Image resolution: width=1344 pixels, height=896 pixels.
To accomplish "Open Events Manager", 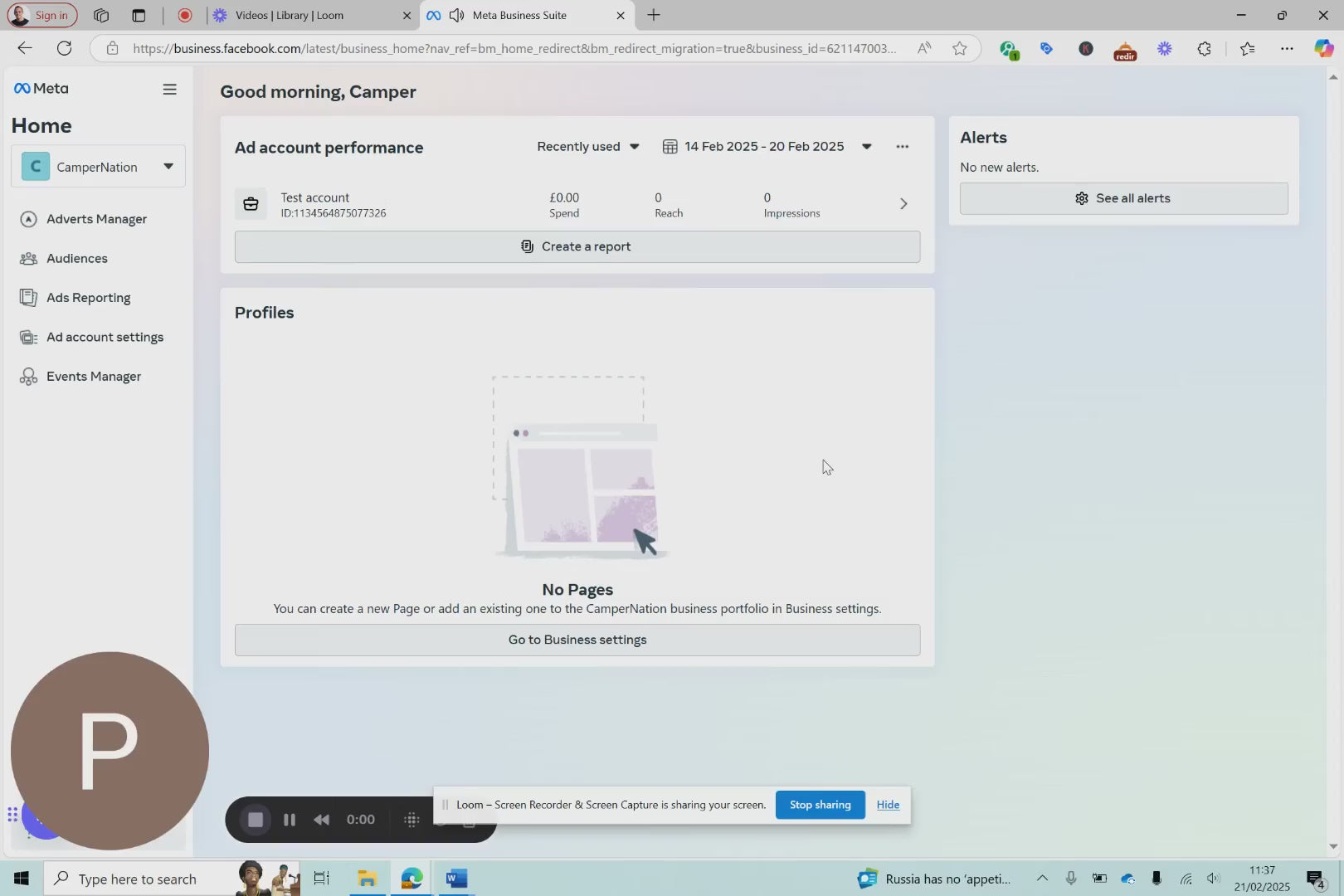I will point(93,377).
